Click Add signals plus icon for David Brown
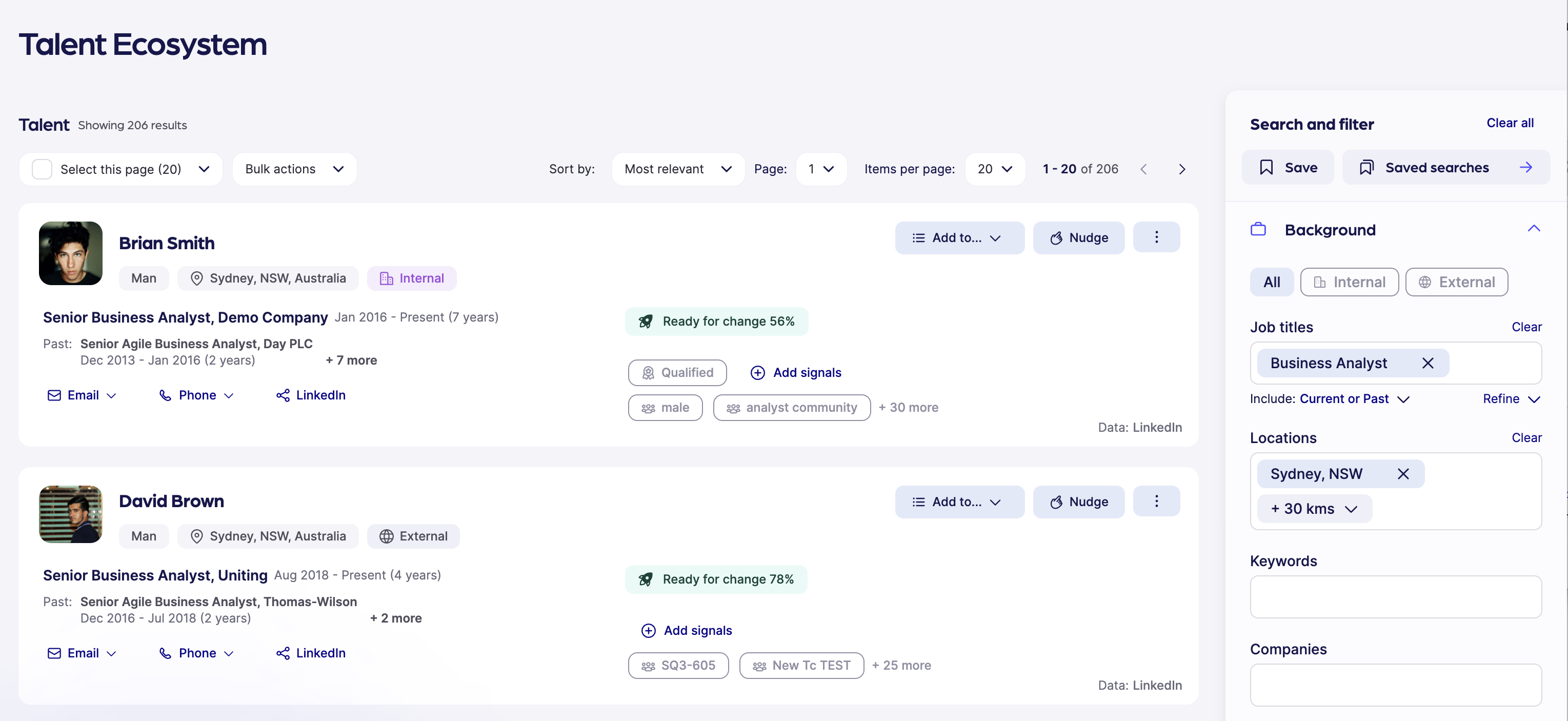The width and height of the screenshot is (1568, 721). pos(648,630)
